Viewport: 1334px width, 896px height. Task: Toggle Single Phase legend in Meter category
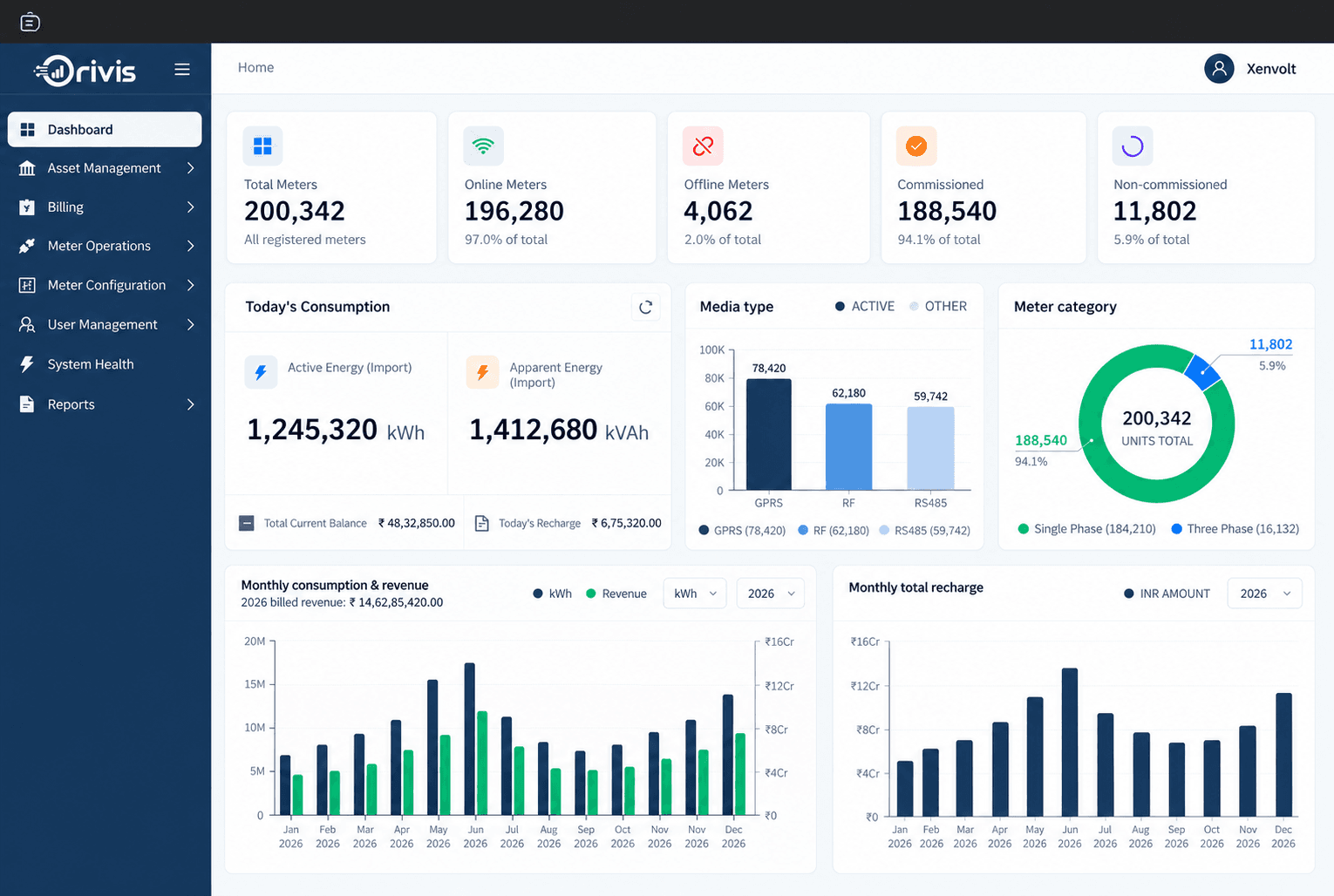[x=1087, y=529]
